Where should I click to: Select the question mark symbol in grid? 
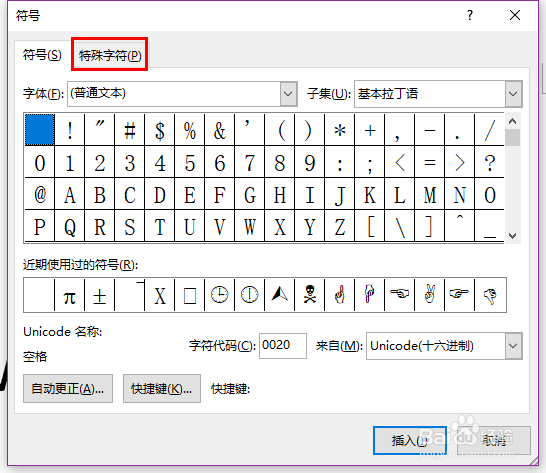[x=490, y=162]
